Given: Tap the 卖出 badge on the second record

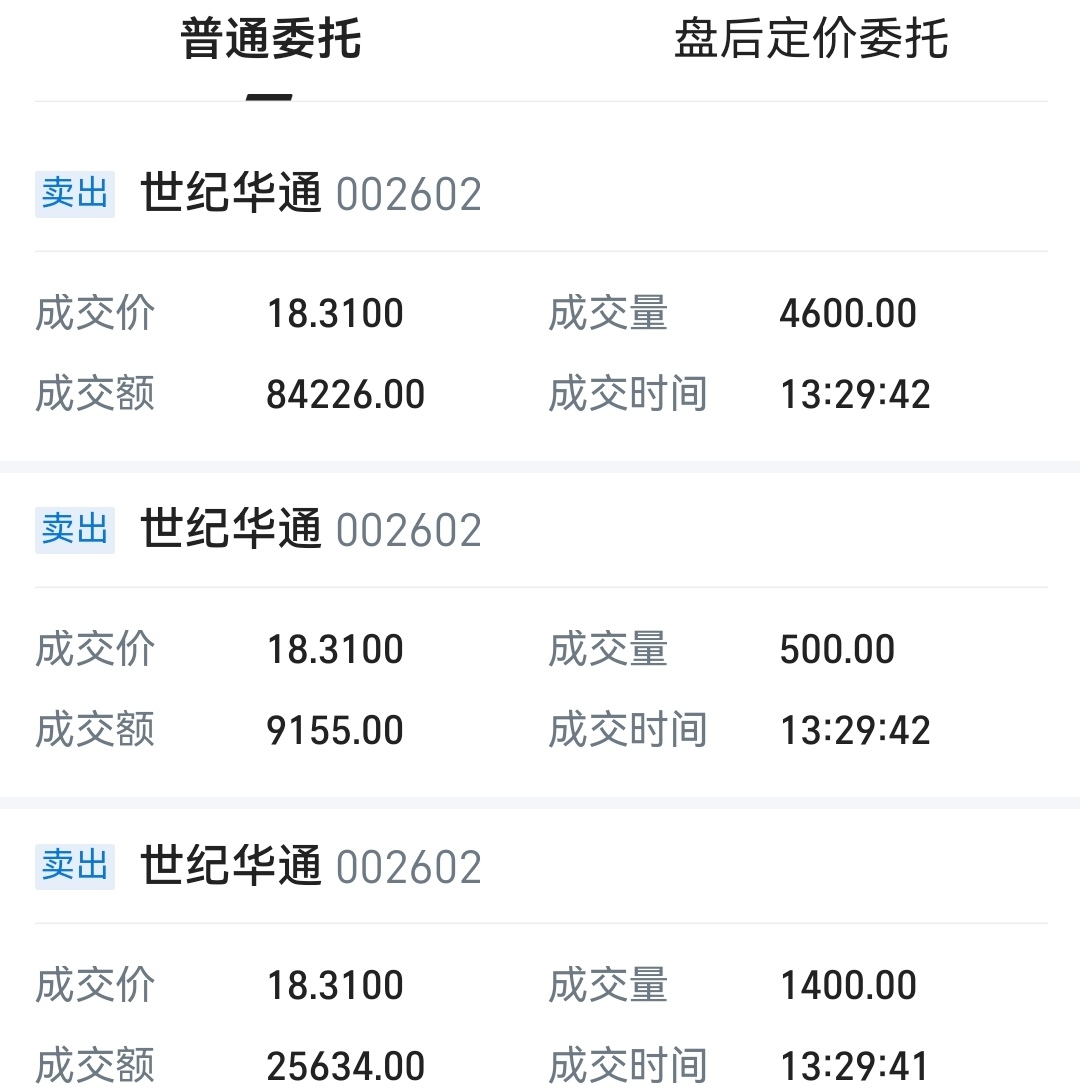Looking at the screenshot, I should coord(75,530).
